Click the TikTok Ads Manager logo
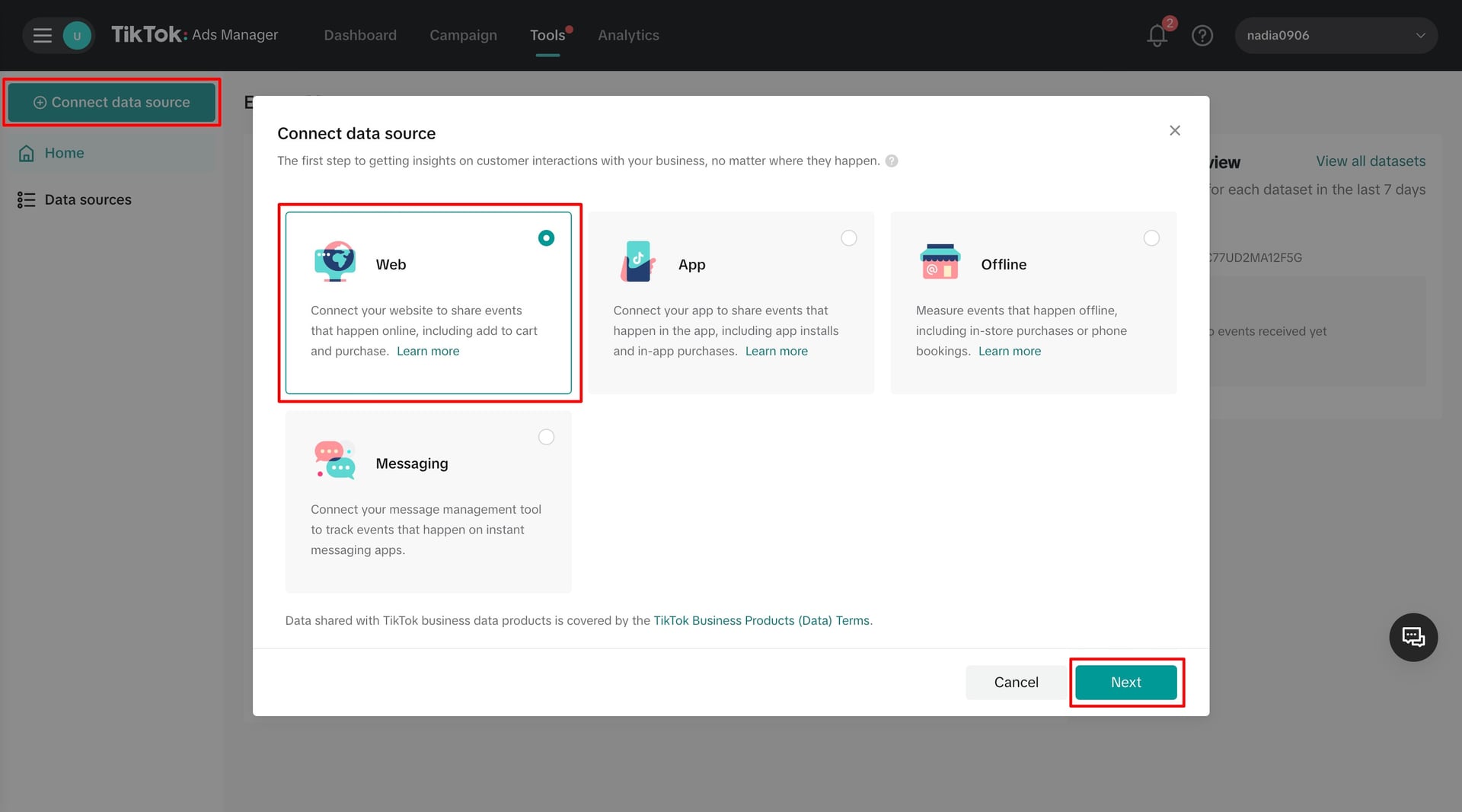The image size is (1462, 812). point(195,35)
